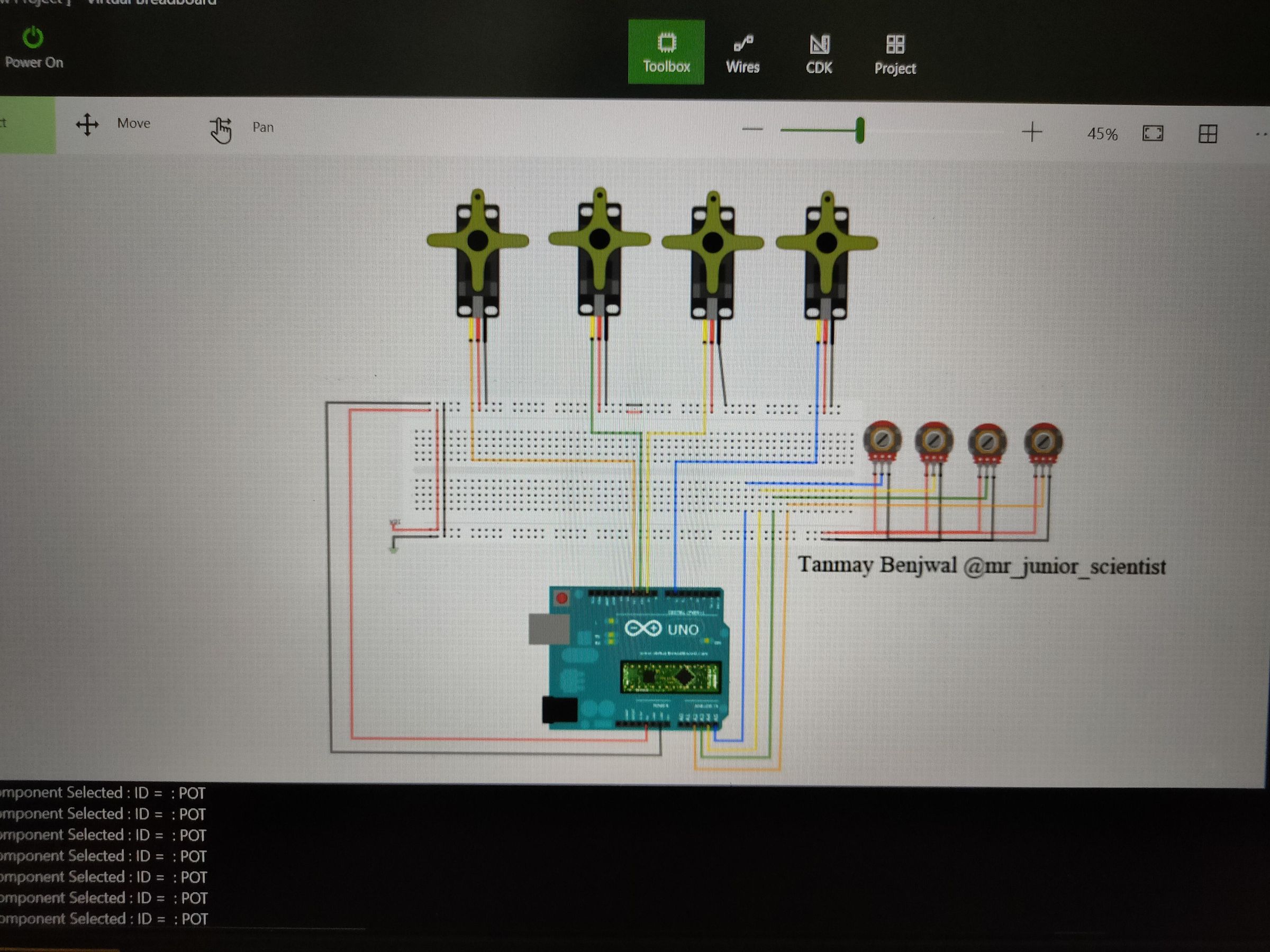Open the Toolbox tab
The height and width of the screenshot is (952, 1270).
click(x=666, y=52)
